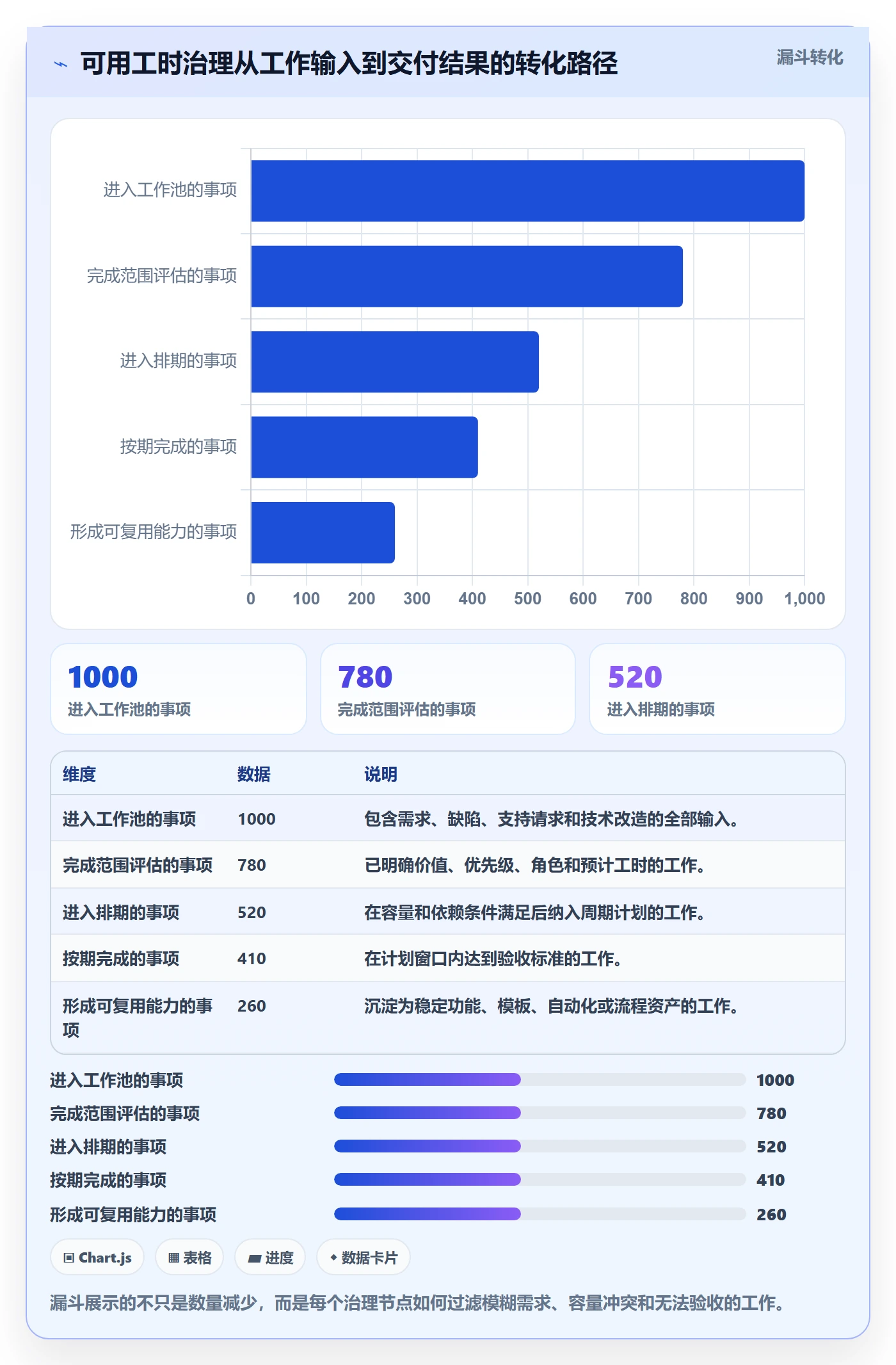The height and width of the screenshot is (1365, 896).
Task: Click progress bar for 形成可复用能力的事项 (260)
Action: click(540, 1214)
